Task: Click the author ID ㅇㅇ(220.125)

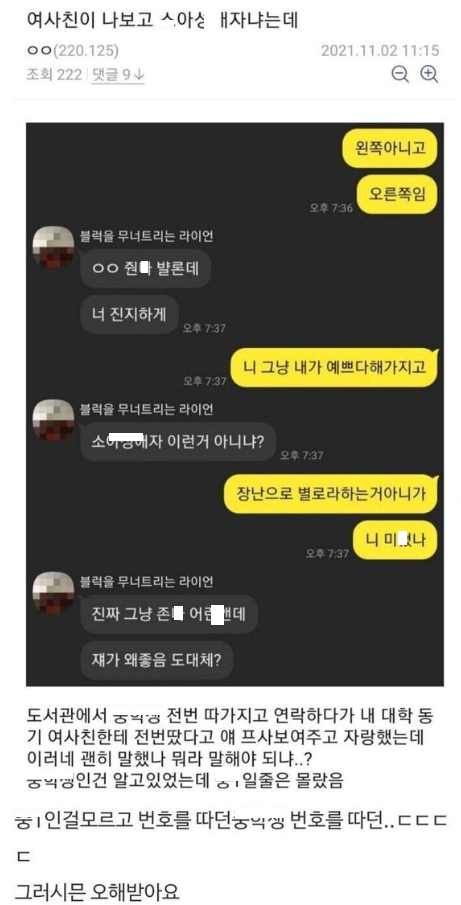Action: pyautogui.click(x=73, y=51)
